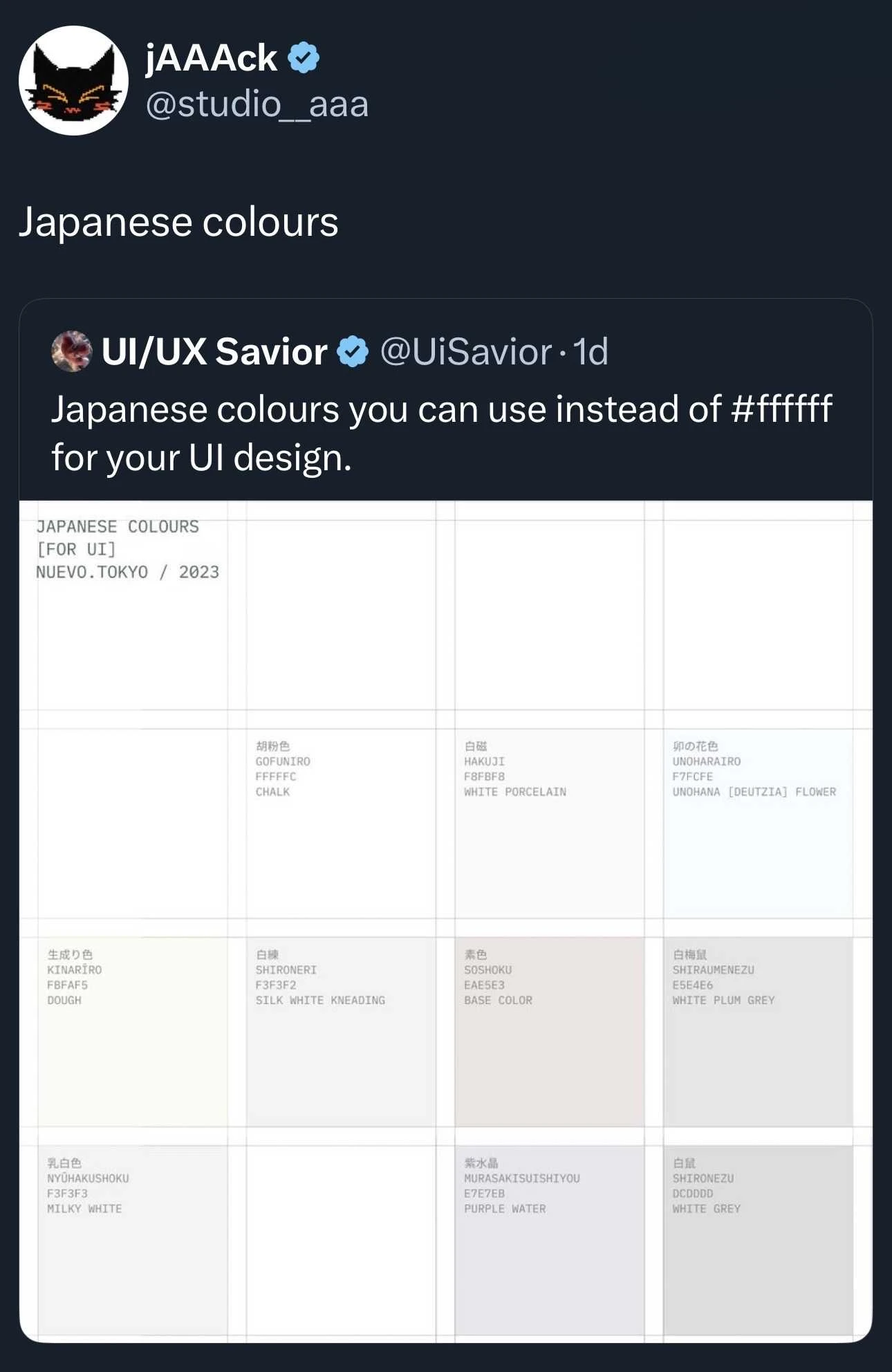Click the 1d timestamp on the quoted tweet

[x=591, y=351]
